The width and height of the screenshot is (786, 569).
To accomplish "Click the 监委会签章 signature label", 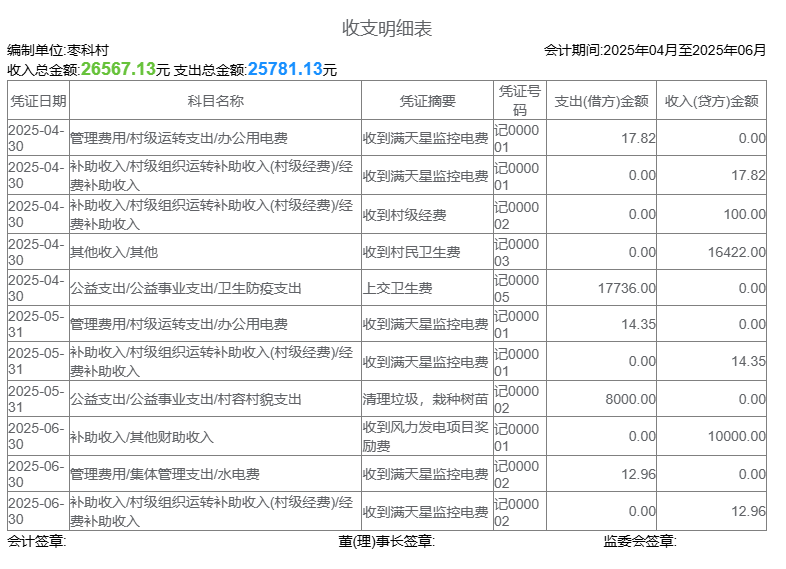I will click(x=640, y=542).
